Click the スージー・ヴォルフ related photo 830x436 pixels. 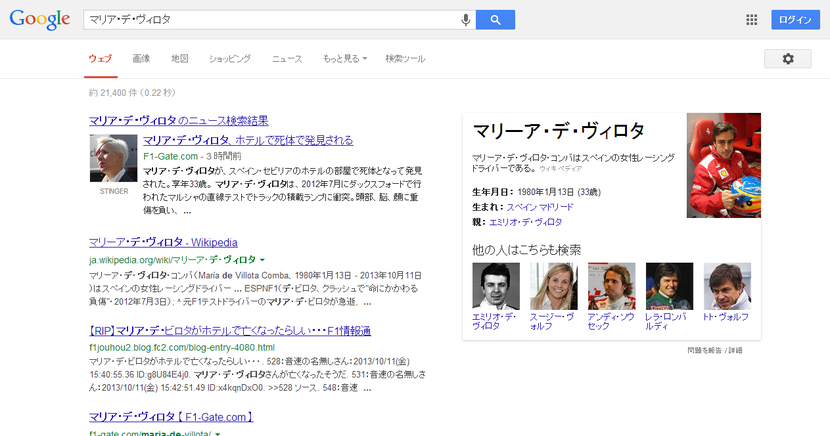point(554,286)
